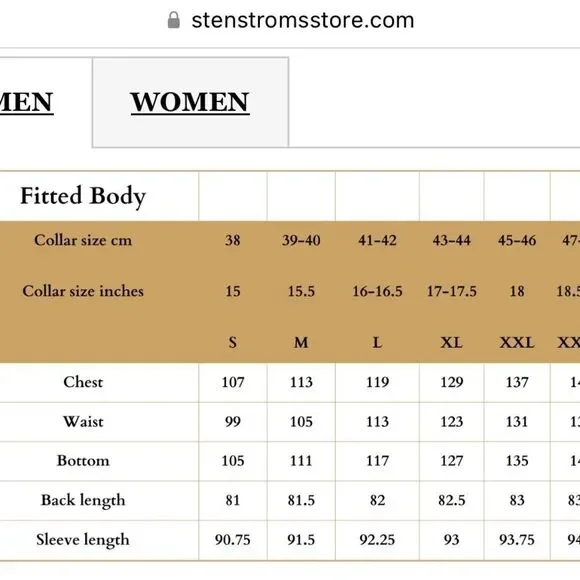Viewport: 580px width, 580px height.
Task: Click the Collar size cm label
Action: point(83,240)
